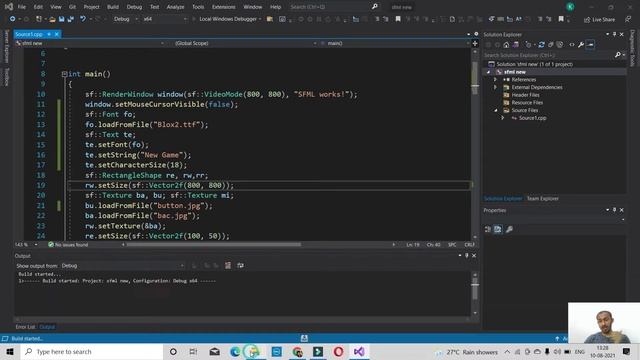
Task: Click the Undo arrow icon
Action: [83, 19]
